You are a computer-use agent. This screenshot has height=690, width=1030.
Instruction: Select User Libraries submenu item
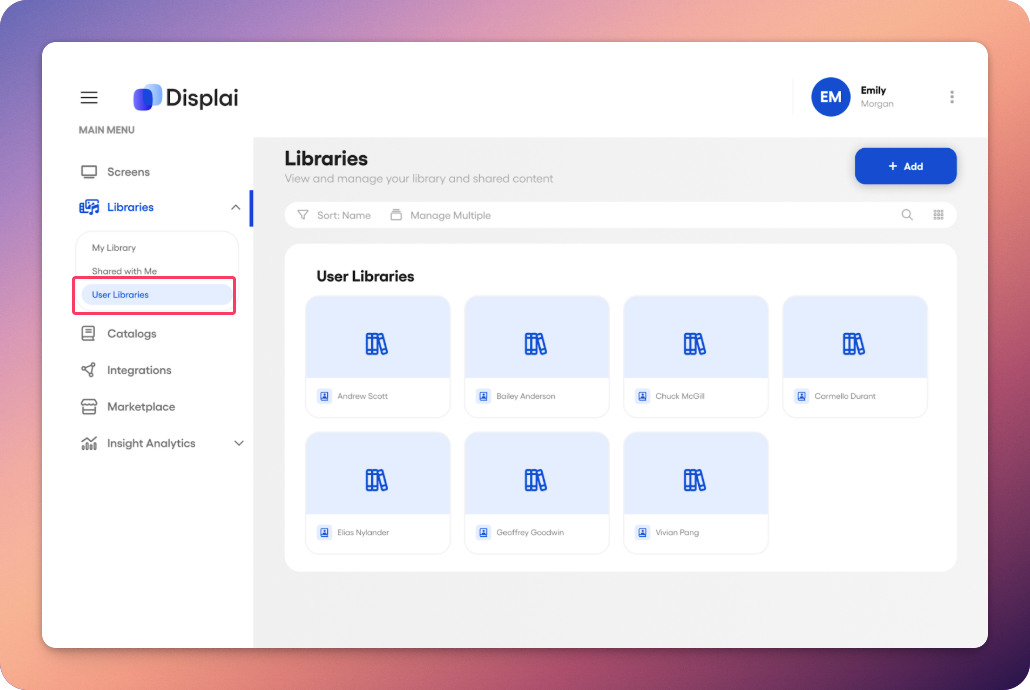tap(156, 294)
